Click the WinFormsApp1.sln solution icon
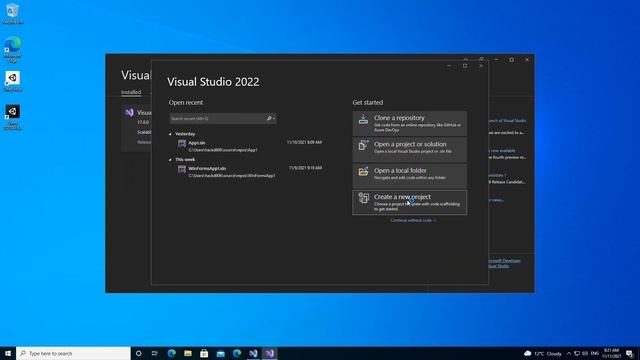Viewport: 640px width, 360px height. click(182, 169)
